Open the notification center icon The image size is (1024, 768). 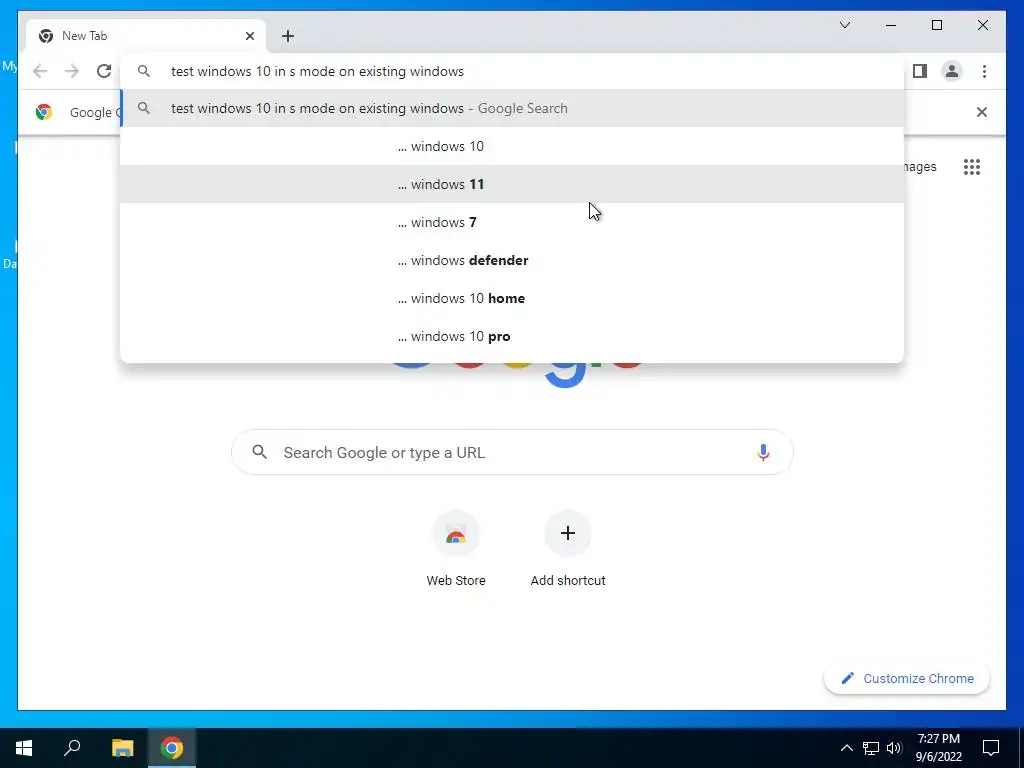(x=991, y=748)
